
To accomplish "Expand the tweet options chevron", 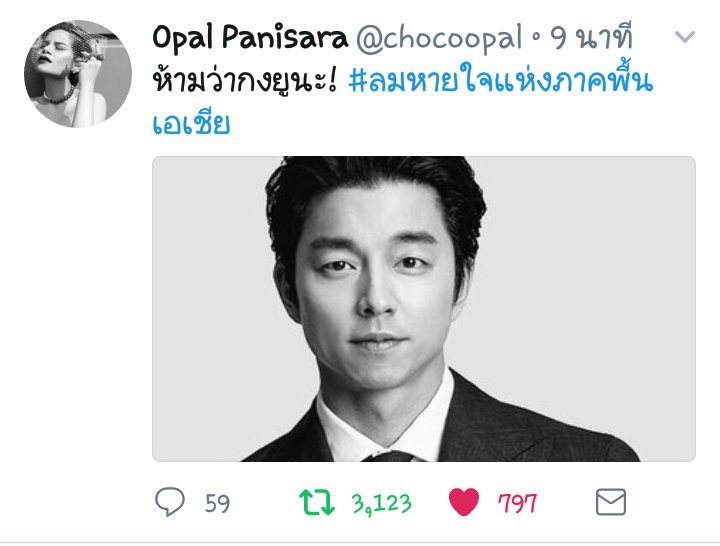I will point(685,36).
